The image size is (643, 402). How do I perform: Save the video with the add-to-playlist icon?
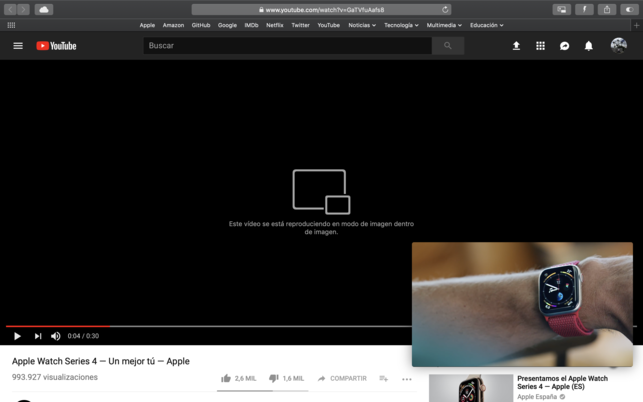383,378
